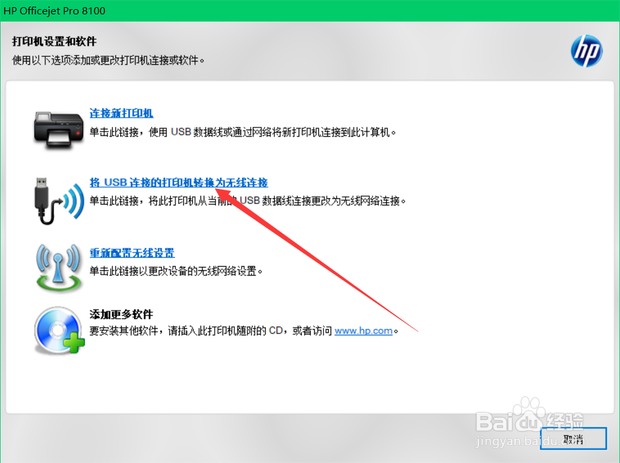
Task: Click the HP Officejet Pro 8100 title
Action: point(54,11)
